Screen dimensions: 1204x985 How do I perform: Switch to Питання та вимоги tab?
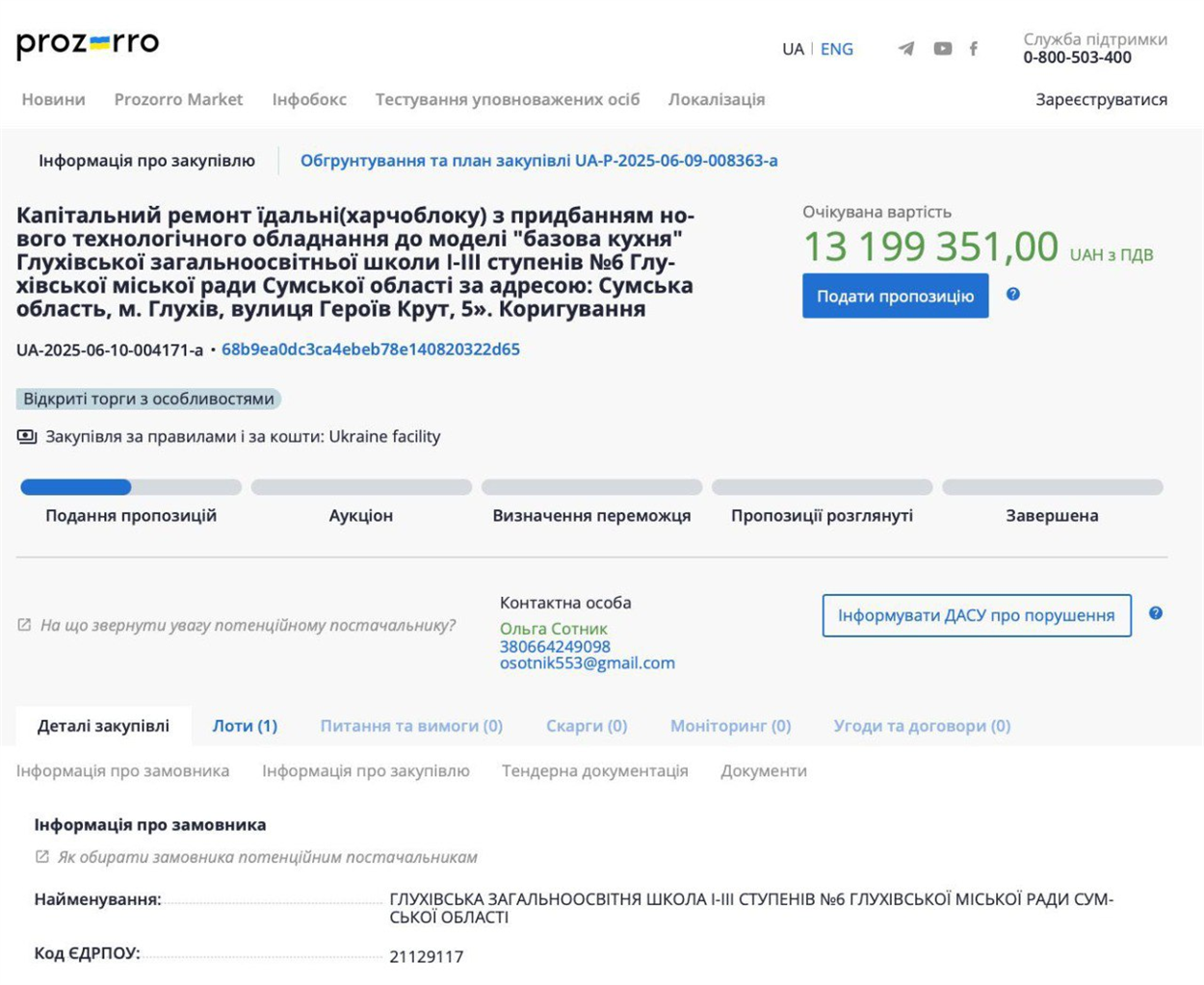click(x=411, y=726)
